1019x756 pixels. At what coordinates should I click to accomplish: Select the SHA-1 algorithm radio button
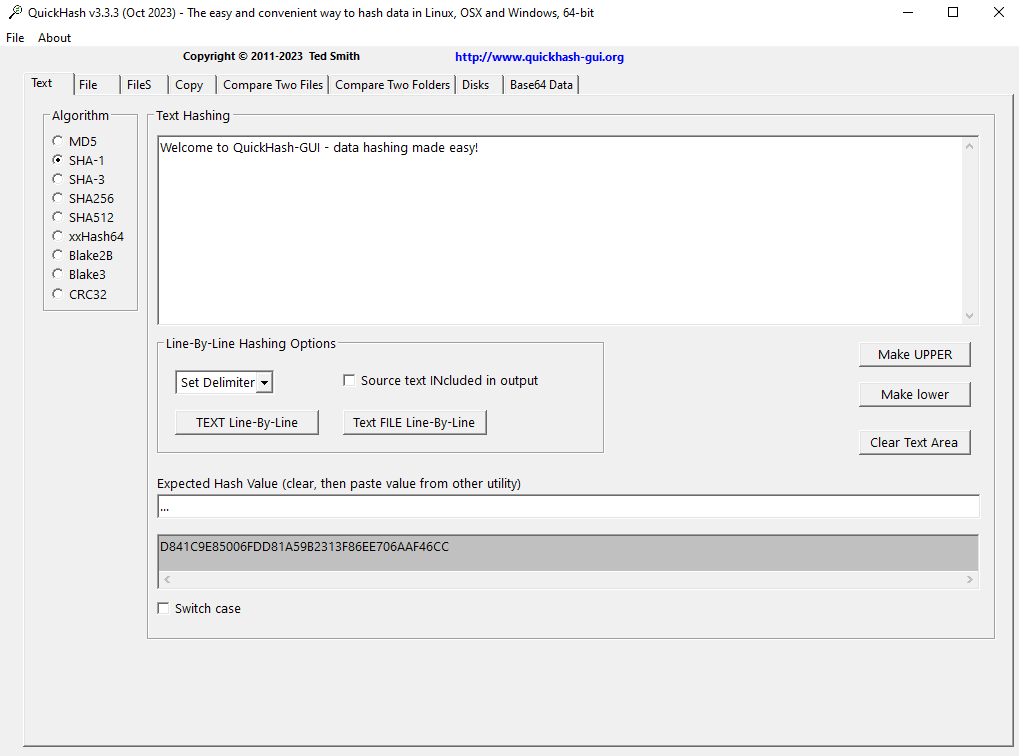point(58,160)
